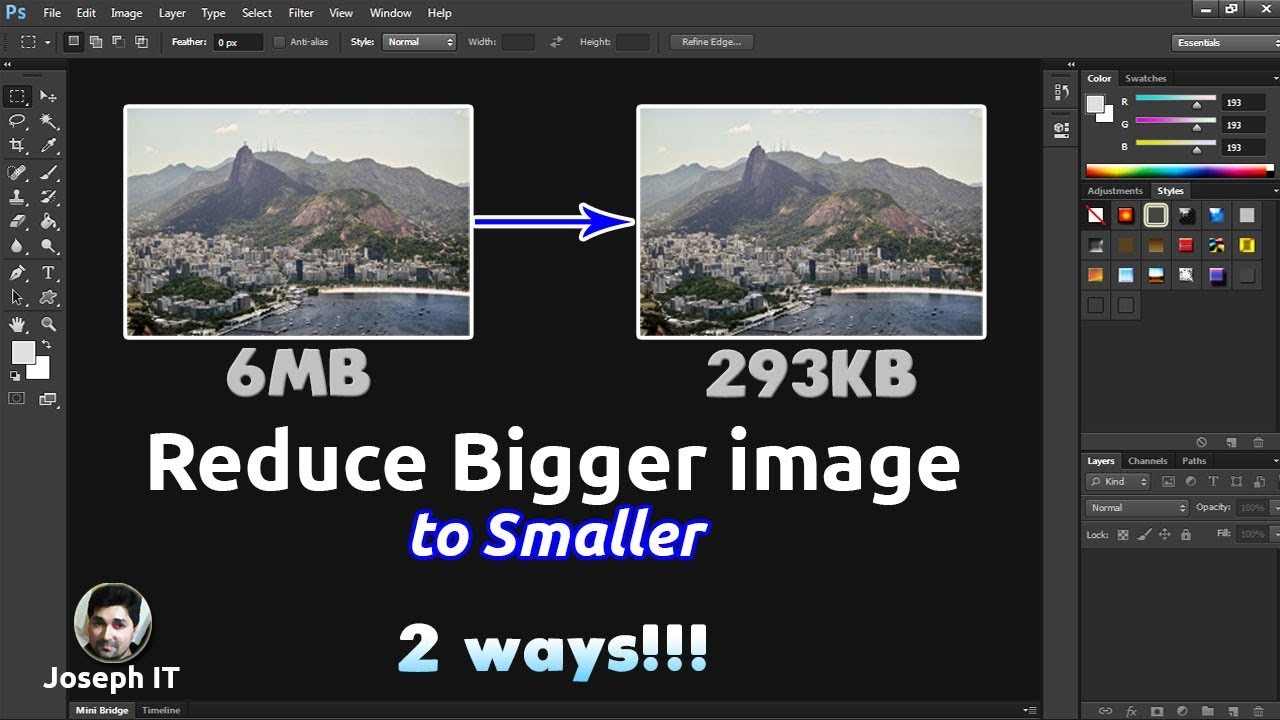Screen dimensions: 1280x720
Task: Select the Intersect with selection mode
Action: point(141,42)
